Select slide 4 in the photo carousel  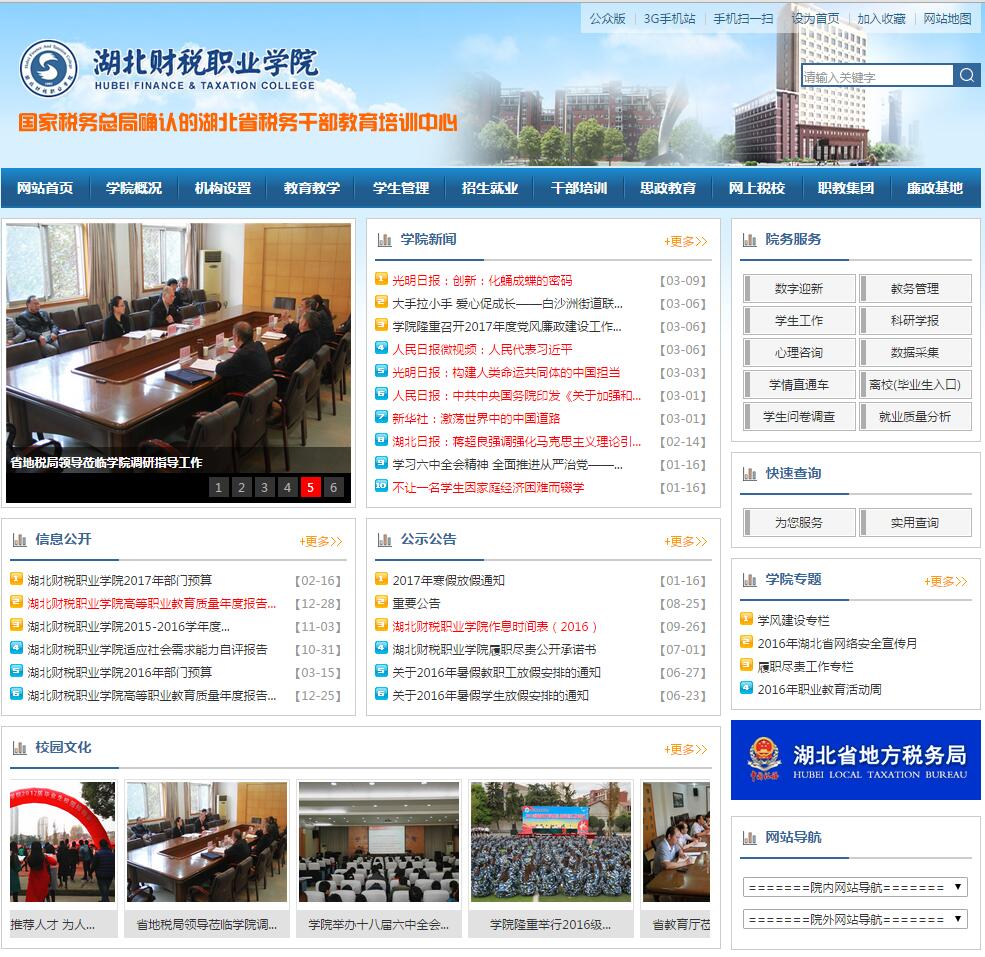click(x=288, y=487)
